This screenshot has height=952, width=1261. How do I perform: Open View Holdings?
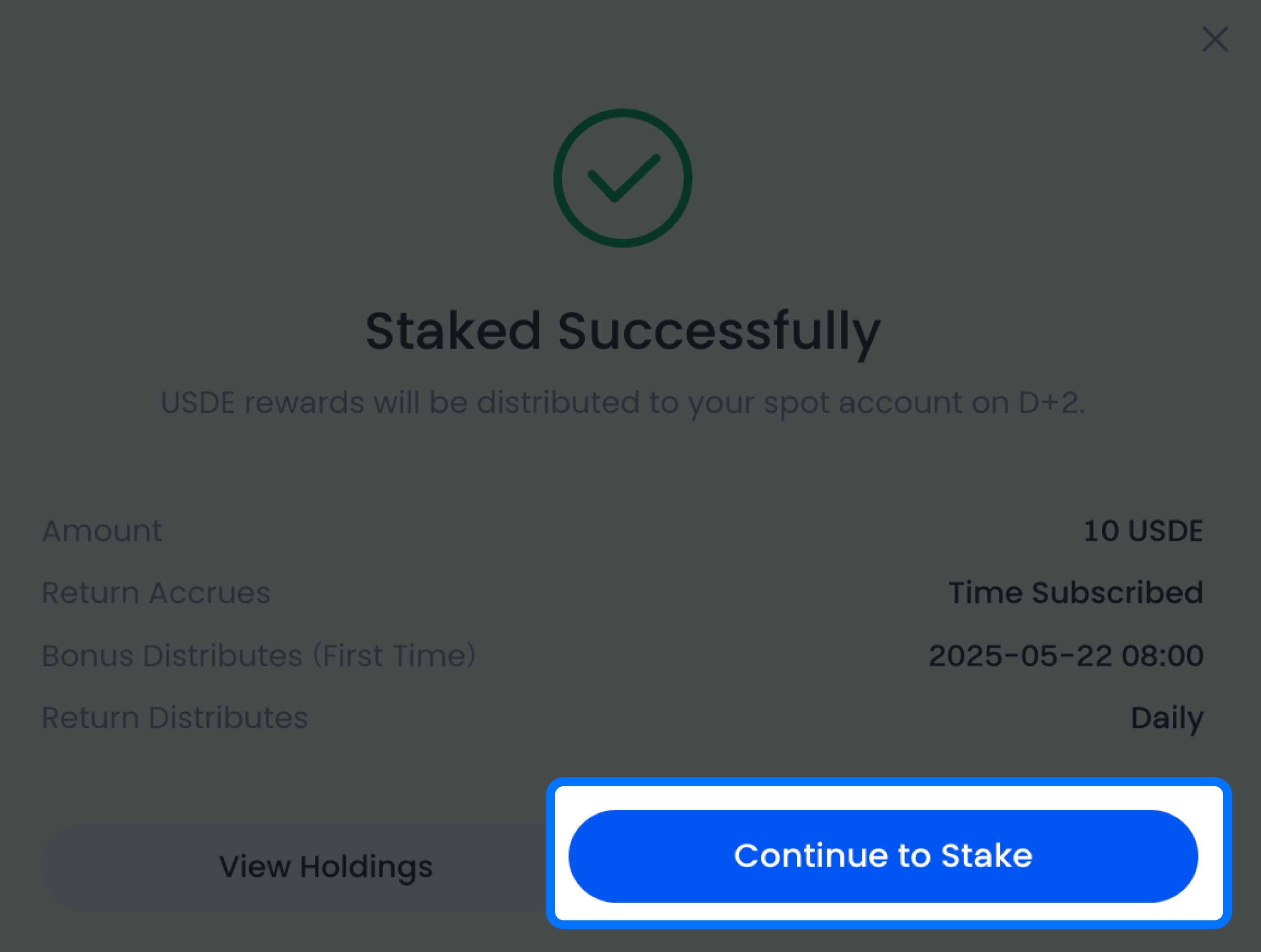click(325, 867)
